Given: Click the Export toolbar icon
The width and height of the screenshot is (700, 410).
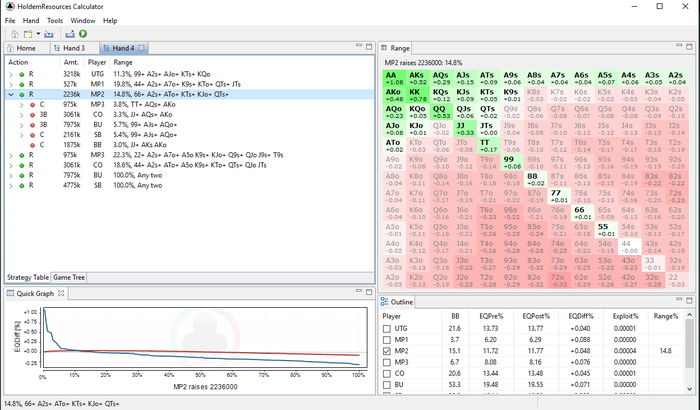Looking at the screenshot, I should (x=70, y=34).
